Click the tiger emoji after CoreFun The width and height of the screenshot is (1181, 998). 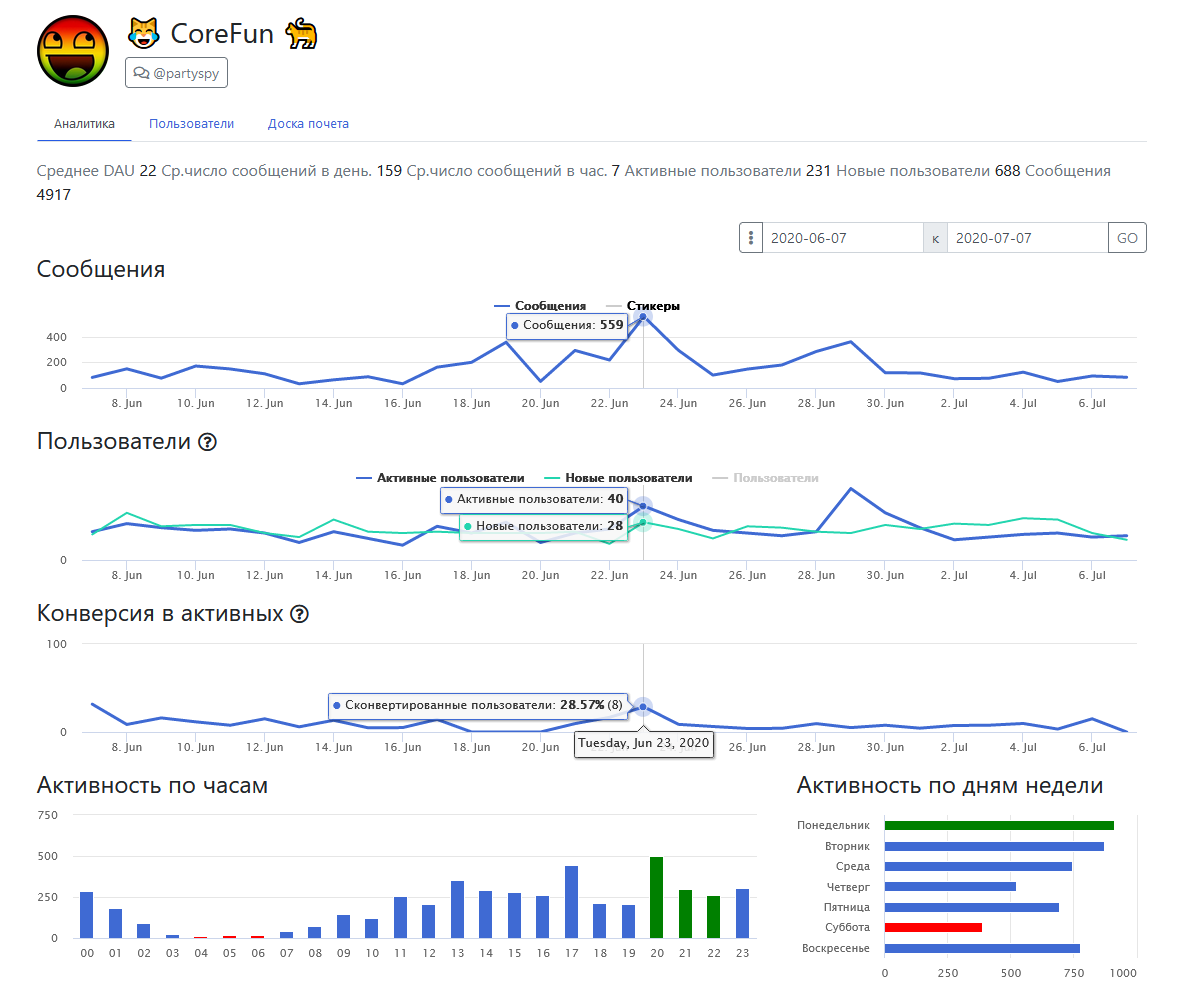click(301, 34)
